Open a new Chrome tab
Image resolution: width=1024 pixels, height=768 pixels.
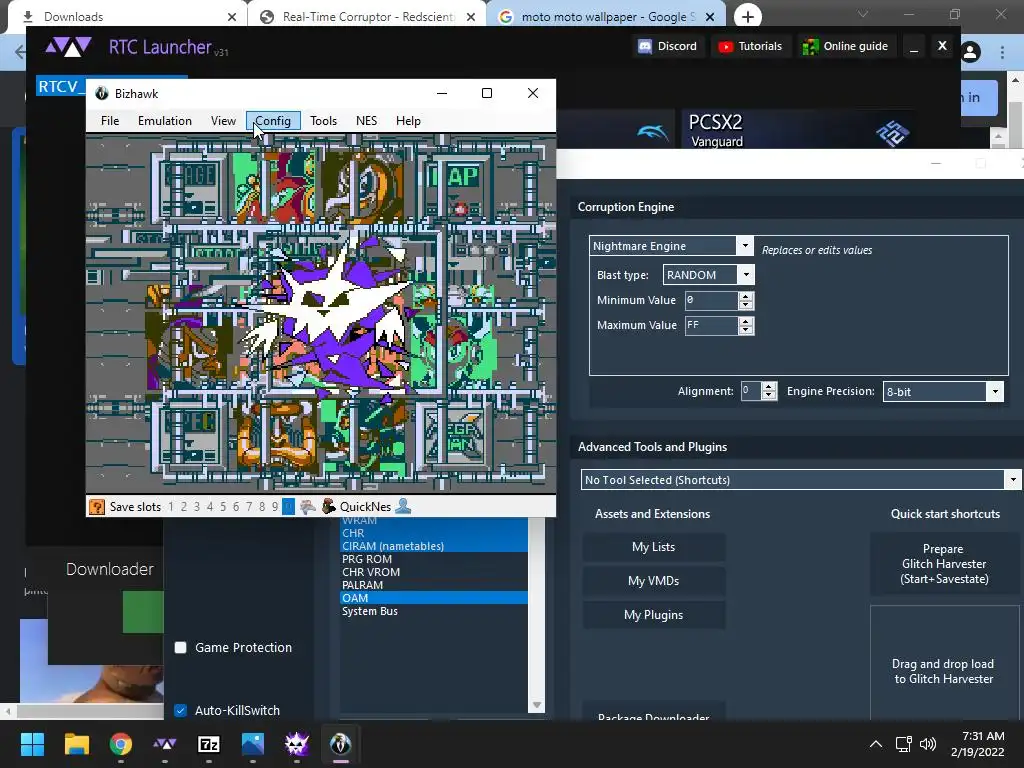[x=748, y=16]
